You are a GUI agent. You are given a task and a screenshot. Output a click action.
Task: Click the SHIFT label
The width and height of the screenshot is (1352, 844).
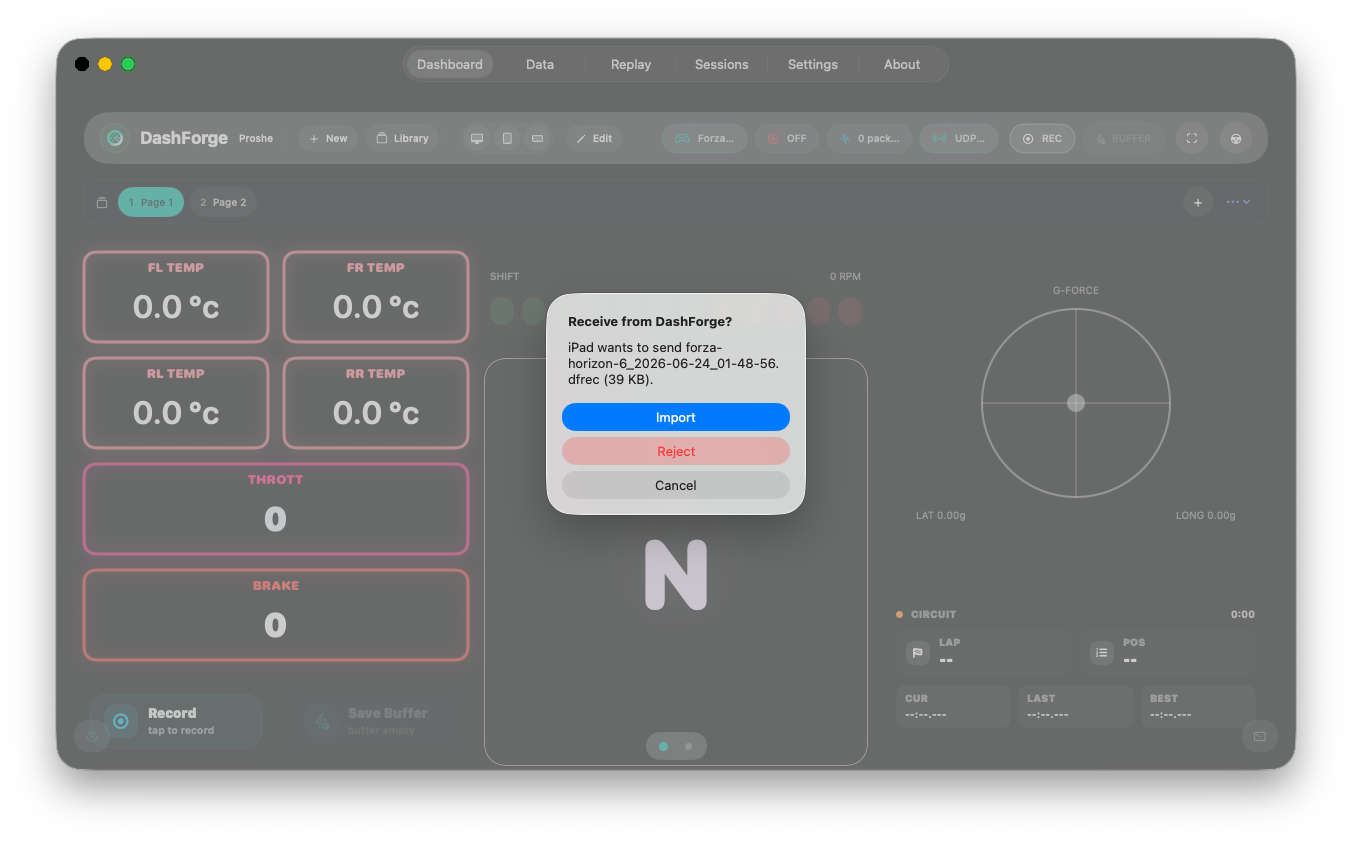[505, 276]
